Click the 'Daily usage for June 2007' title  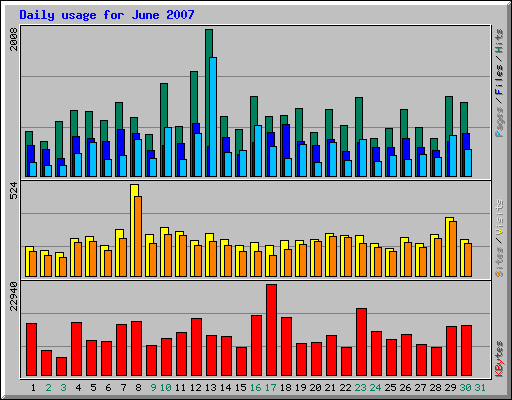107,15
